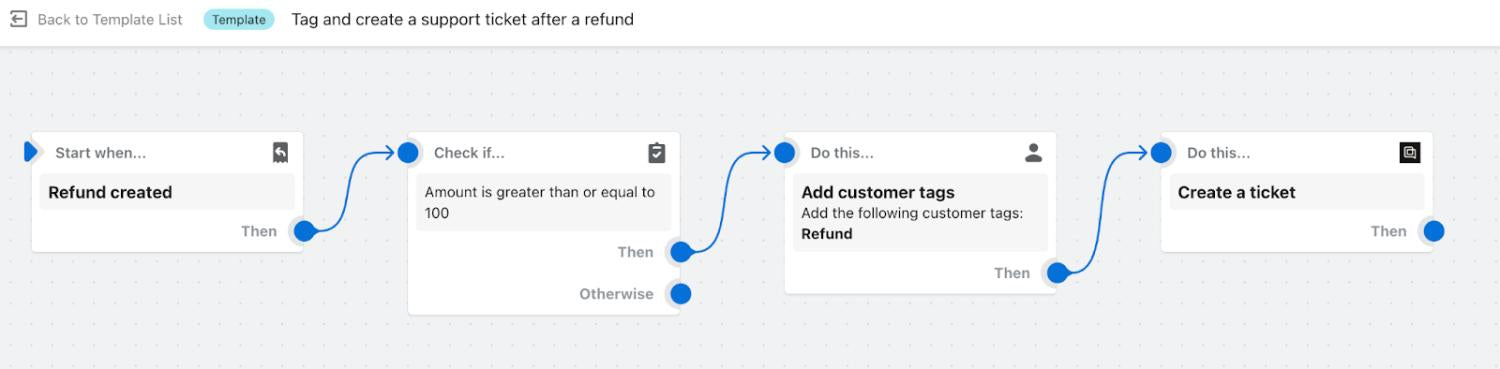Click the input dot on Check if card
This screenshot has width=1500, height=369.
point(407,153)
